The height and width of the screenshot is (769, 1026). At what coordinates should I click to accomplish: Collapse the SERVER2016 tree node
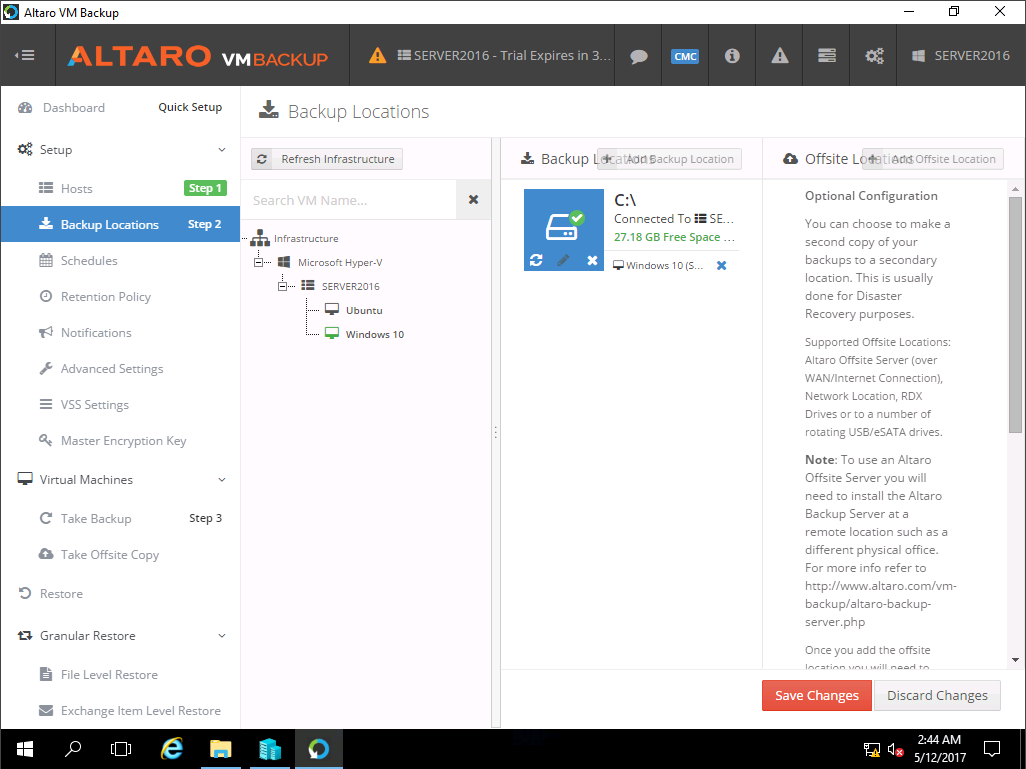(x=282, y=286)
